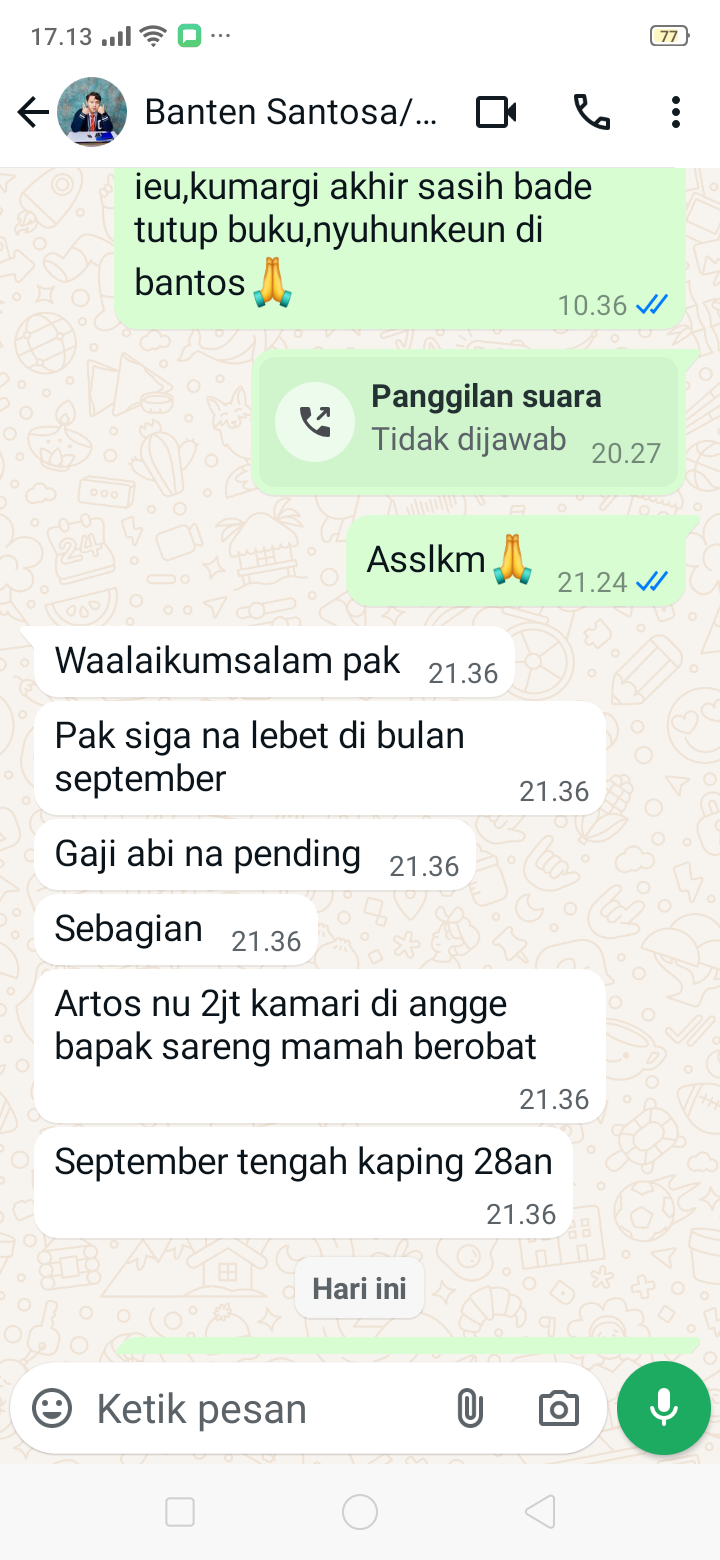Start a video call
Image resolution: width=720 pixels, height=1560 pixels.
pyautogui.click(x=496, y=113)
